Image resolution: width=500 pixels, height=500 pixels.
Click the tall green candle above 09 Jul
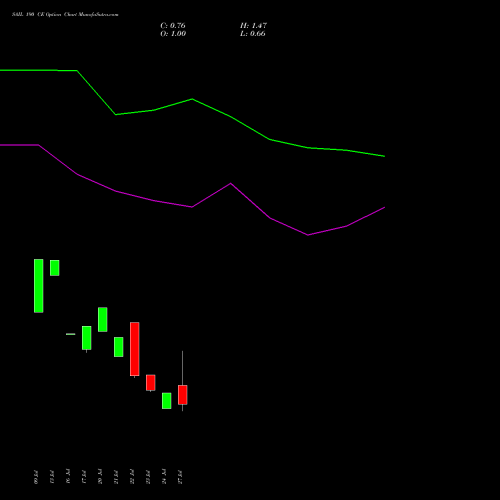tap(39, 286)
